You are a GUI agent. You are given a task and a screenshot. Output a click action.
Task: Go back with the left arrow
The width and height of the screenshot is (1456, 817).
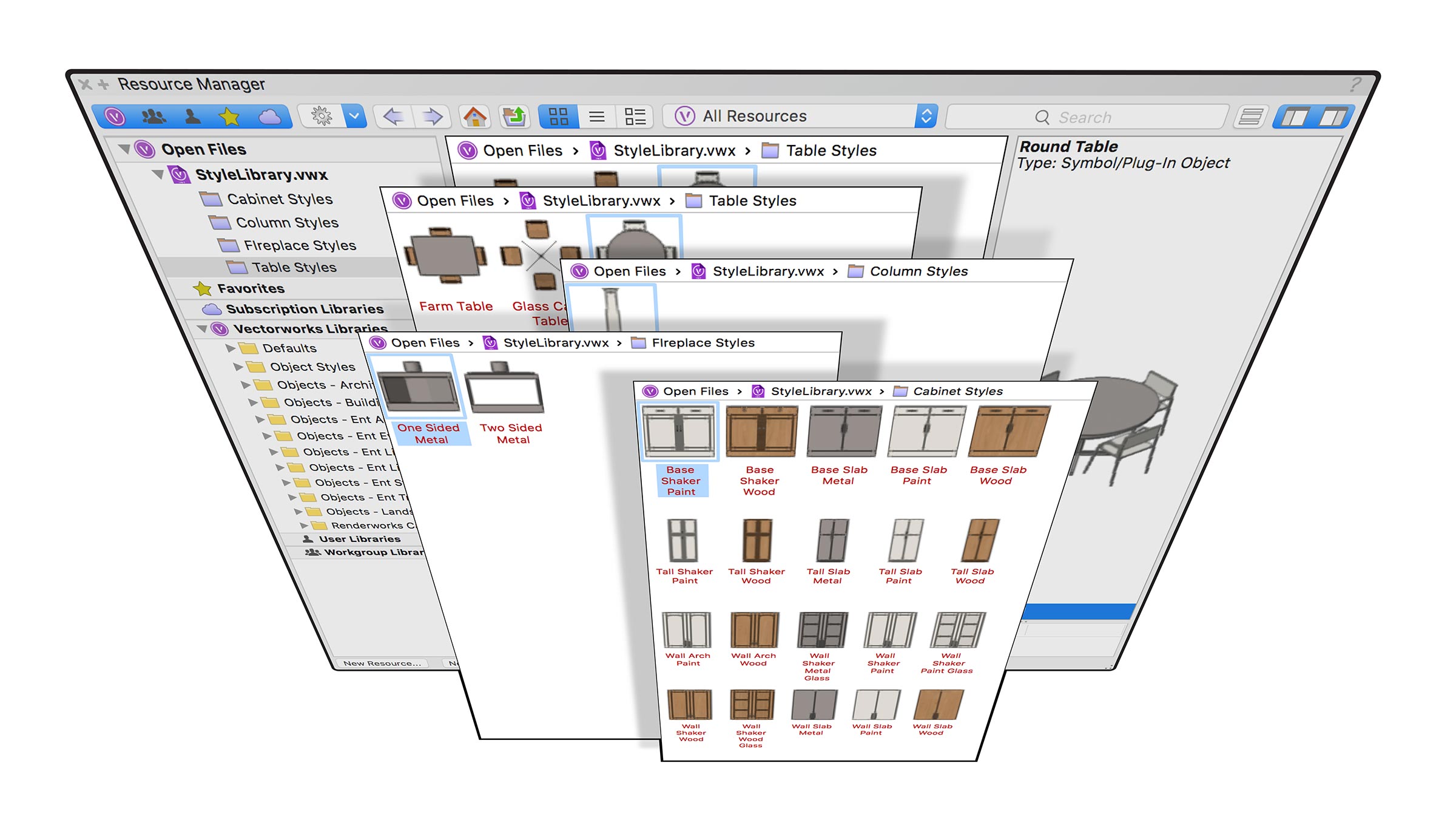point(393,116)
